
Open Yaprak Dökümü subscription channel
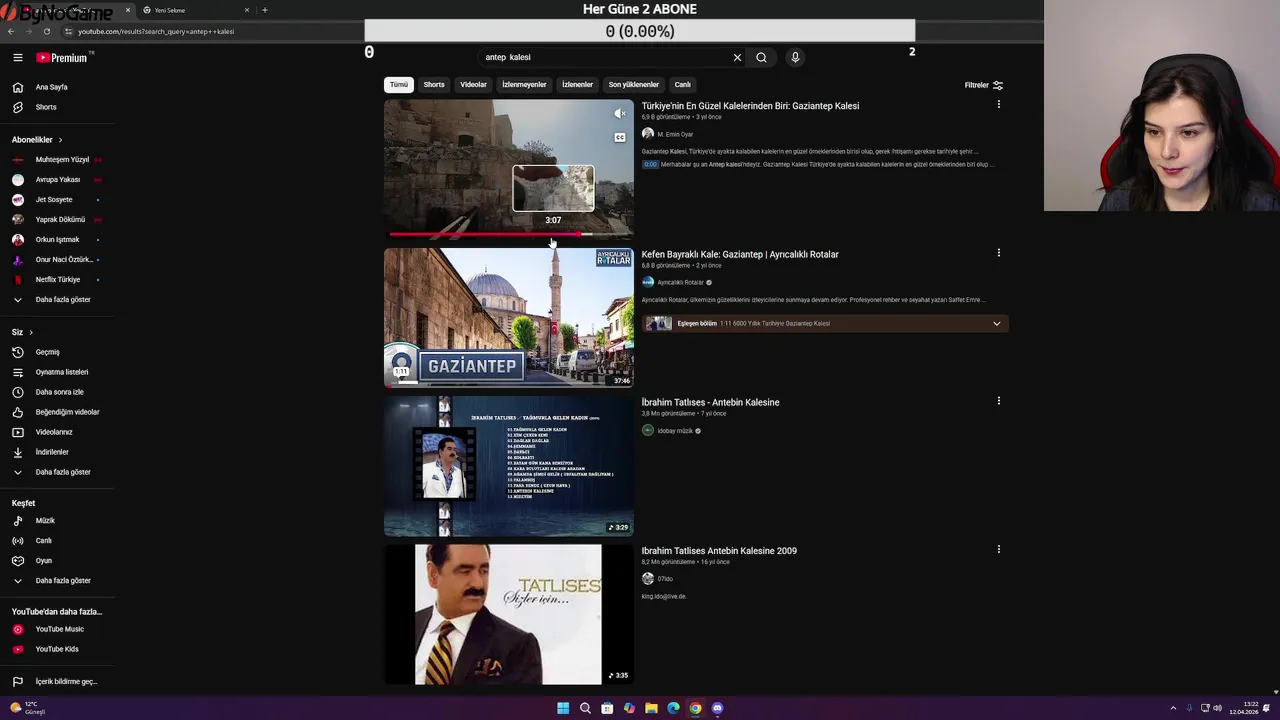coord(60,220)
